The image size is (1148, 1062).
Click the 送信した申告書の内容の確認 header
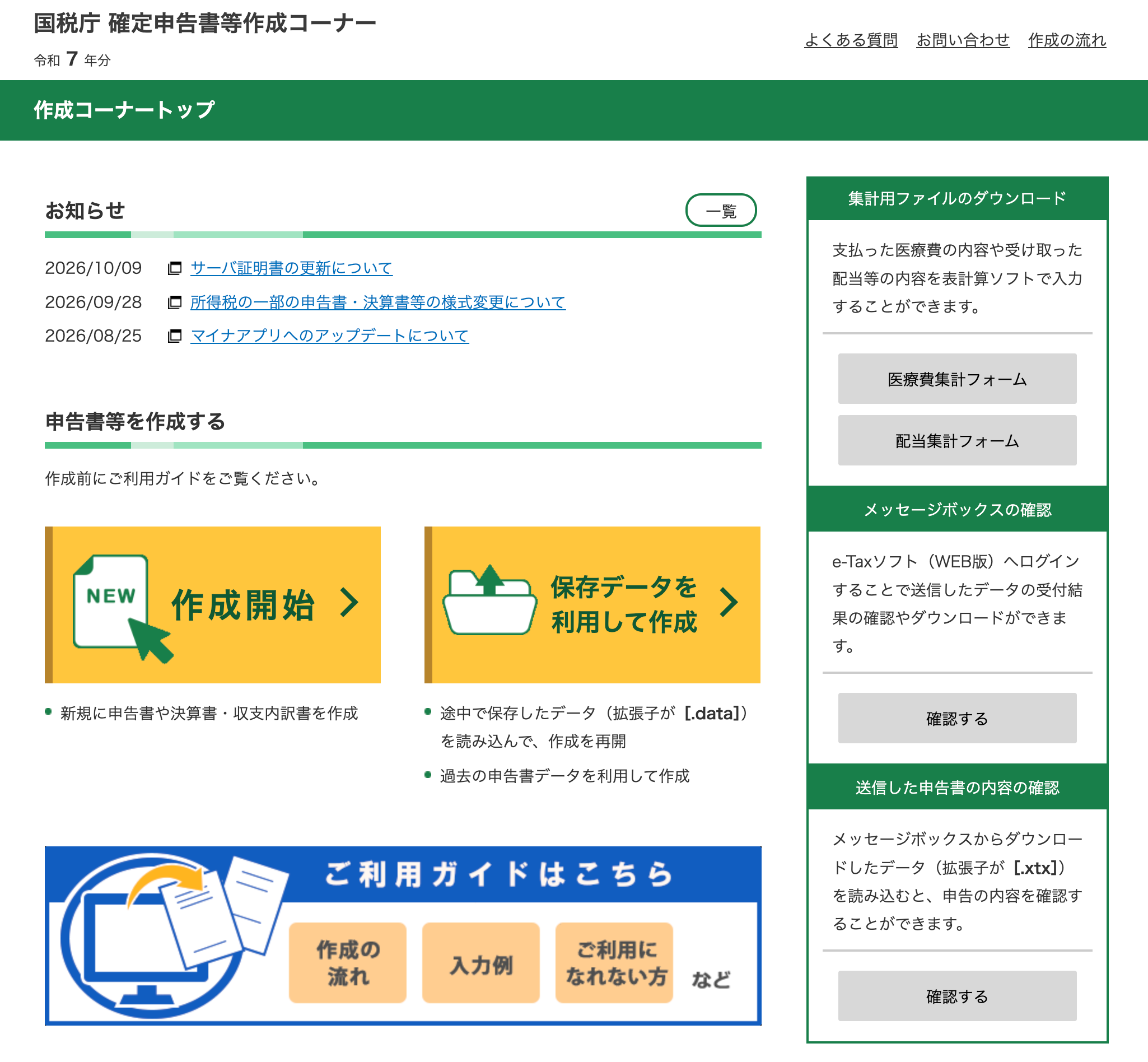(957, 788)
